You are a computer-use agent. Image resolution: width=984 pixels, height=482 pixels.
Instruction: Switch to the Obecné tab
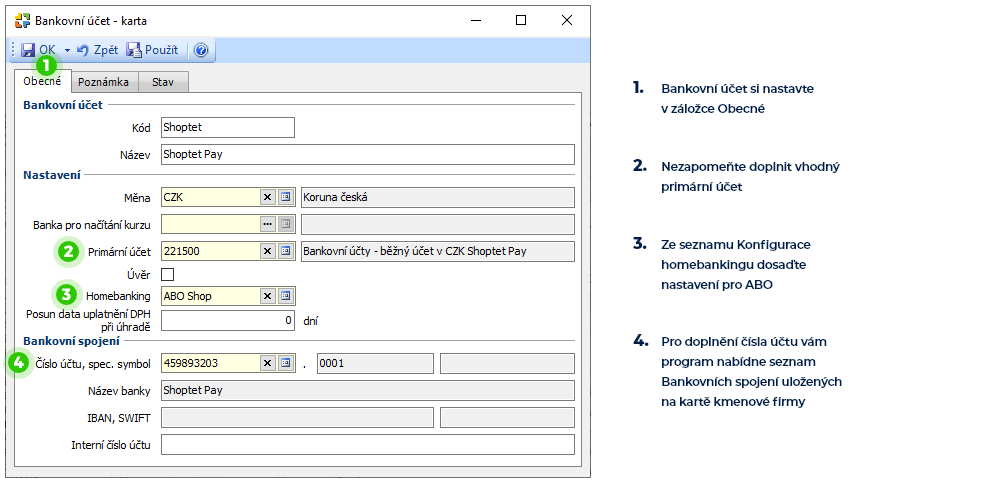tap(42, 81)
